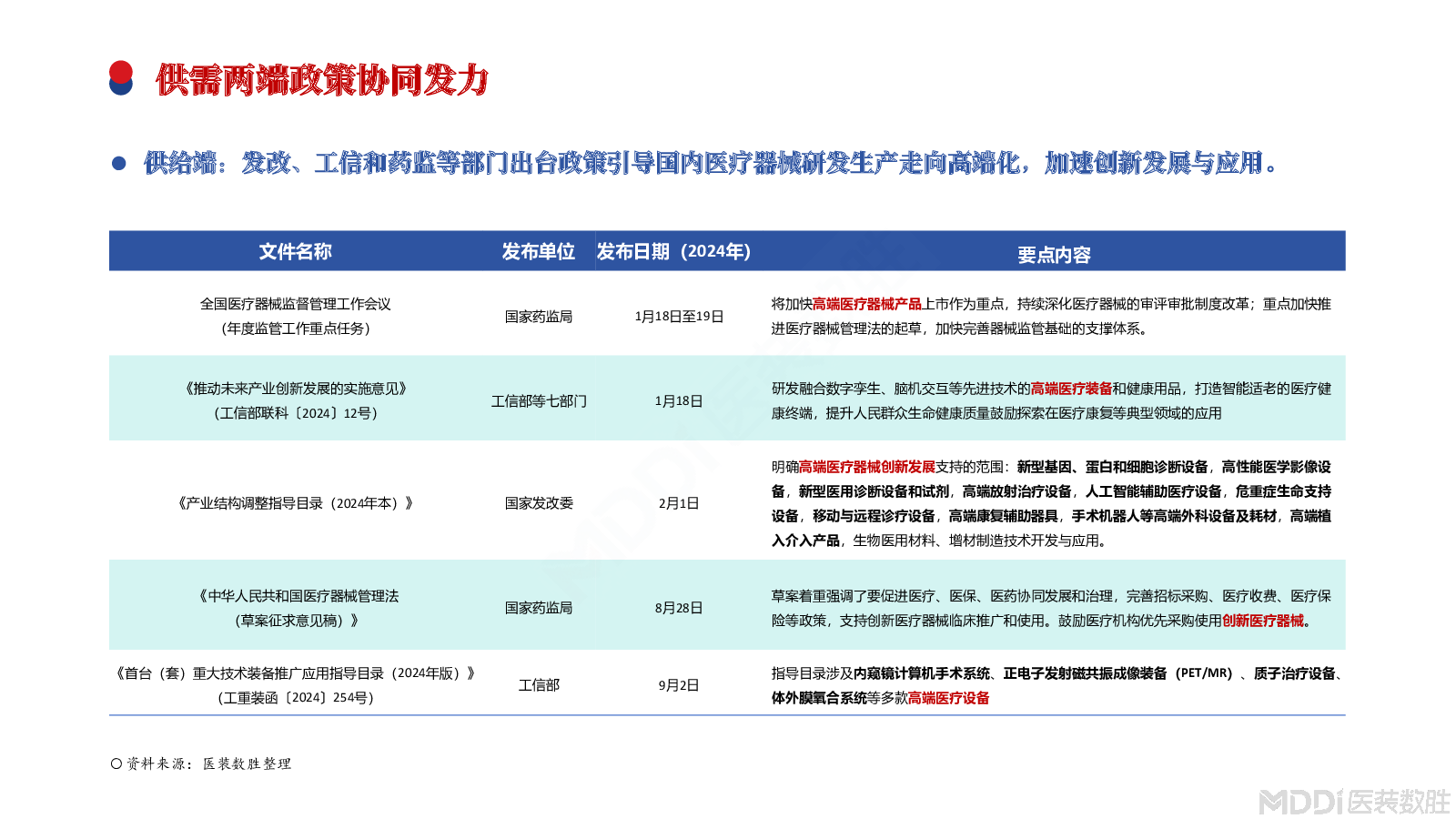Click the blue bullet dot before 供给端
The width and height of the screenshot is (1456, 819).
click(x=118, y=164)
